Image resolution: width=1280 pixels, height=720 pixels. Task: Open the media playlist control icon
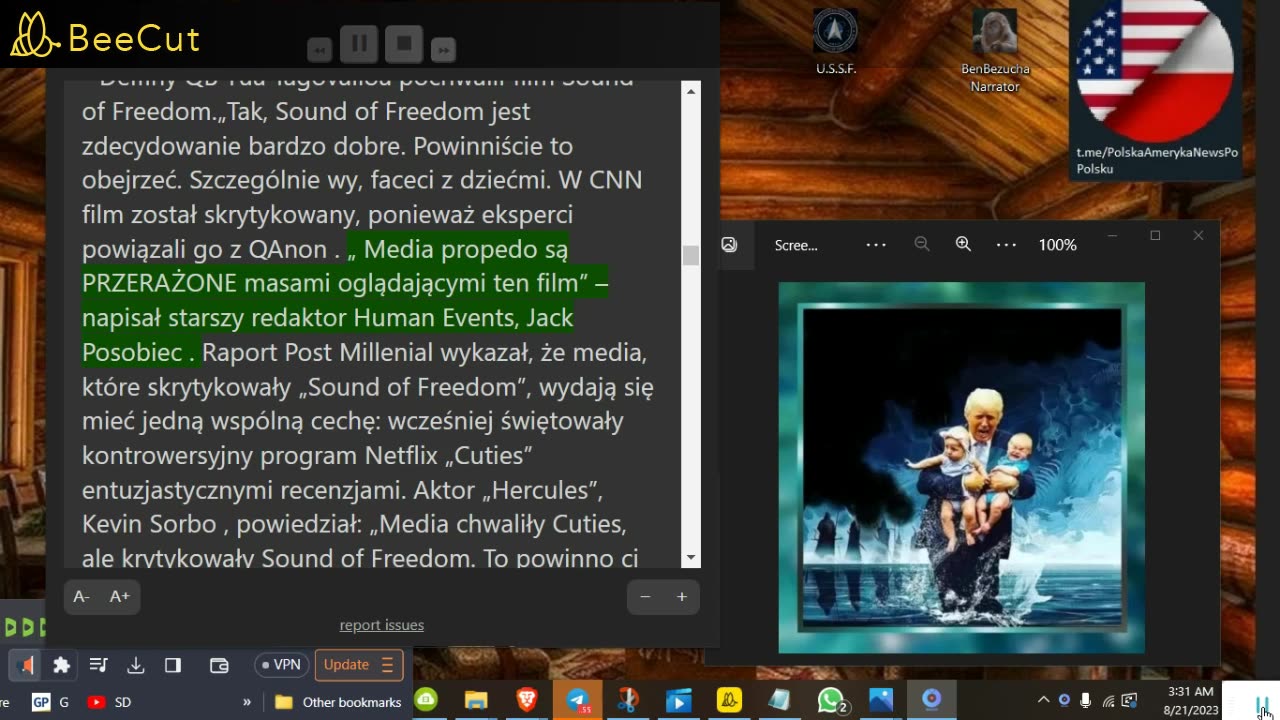(x=98, y=665)
